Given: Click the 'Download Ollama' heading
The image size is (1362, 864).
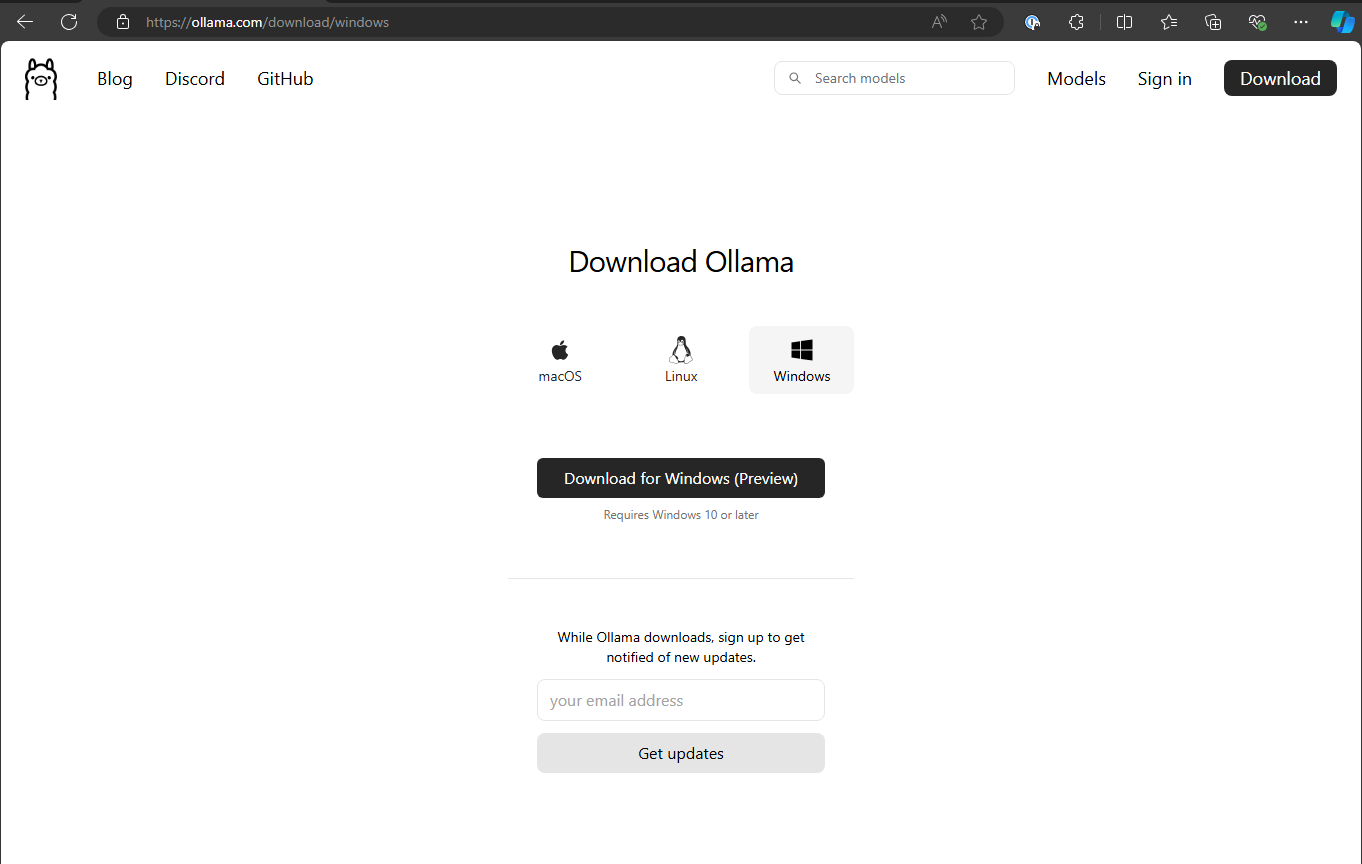Looking at the screenshot, I should click(681, 262).
